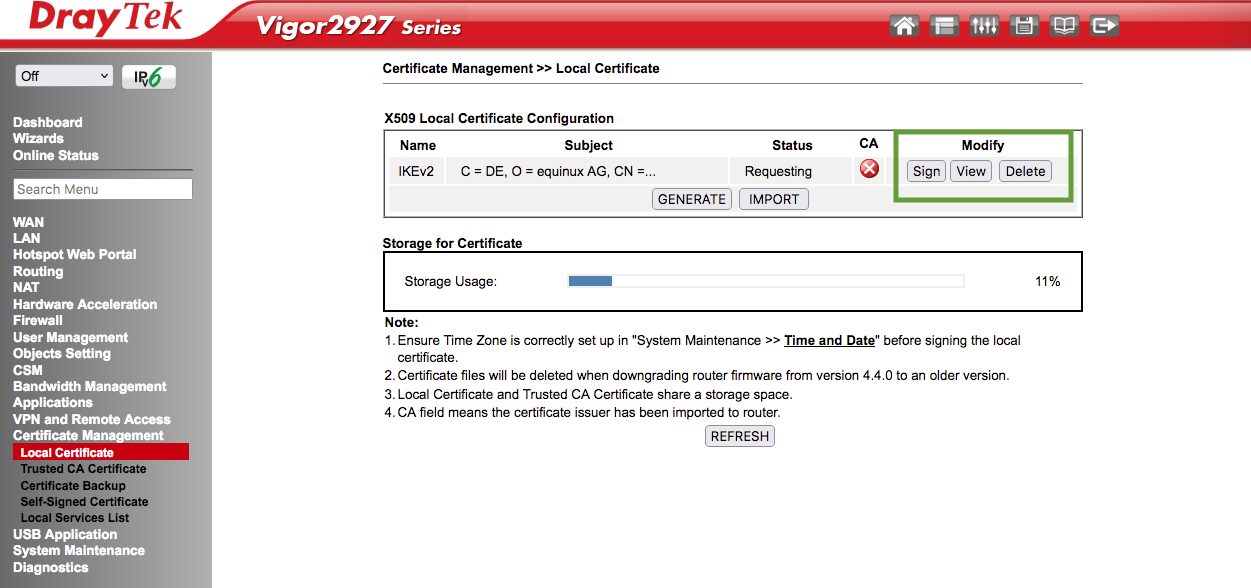Navigate to Local Services List
Viewport: 1251px width, 588px height.
(75, 517)
